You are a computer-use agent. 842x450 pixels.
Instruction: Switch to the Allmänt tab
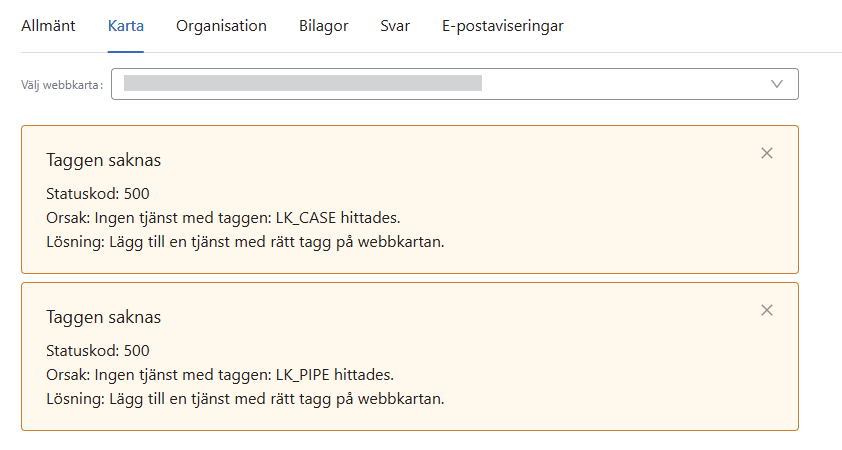[48, 26]
